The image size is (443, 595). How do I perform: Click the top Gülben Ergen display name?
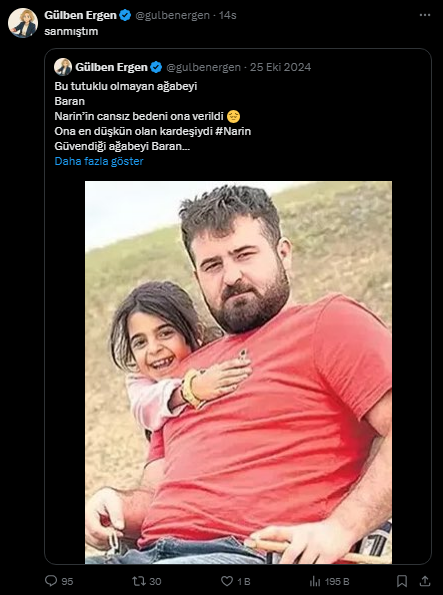[x=80, y=15]
